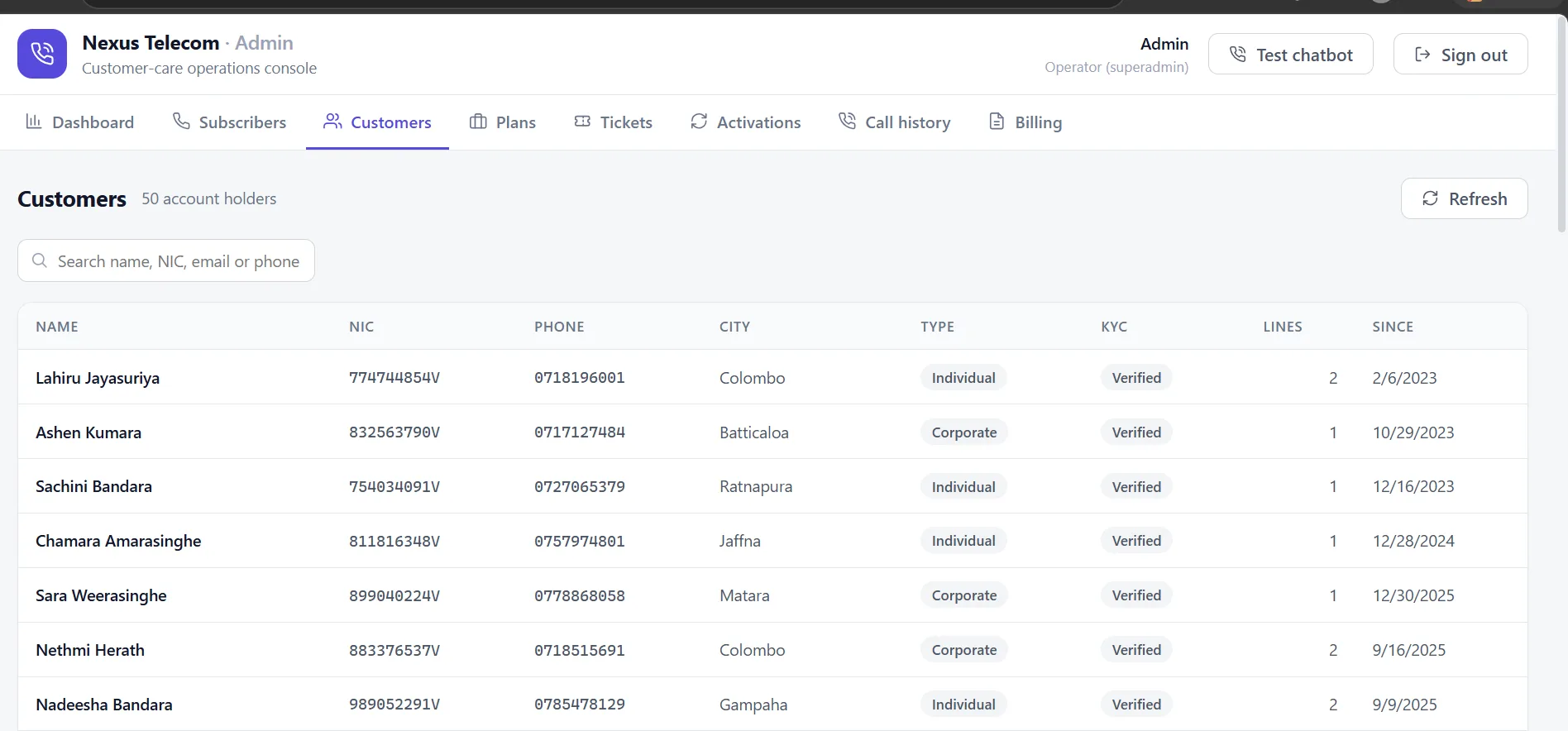Viewport: 1568px width, 731px height.
Task: Focus the customer search field
Action: coord(166,260)
